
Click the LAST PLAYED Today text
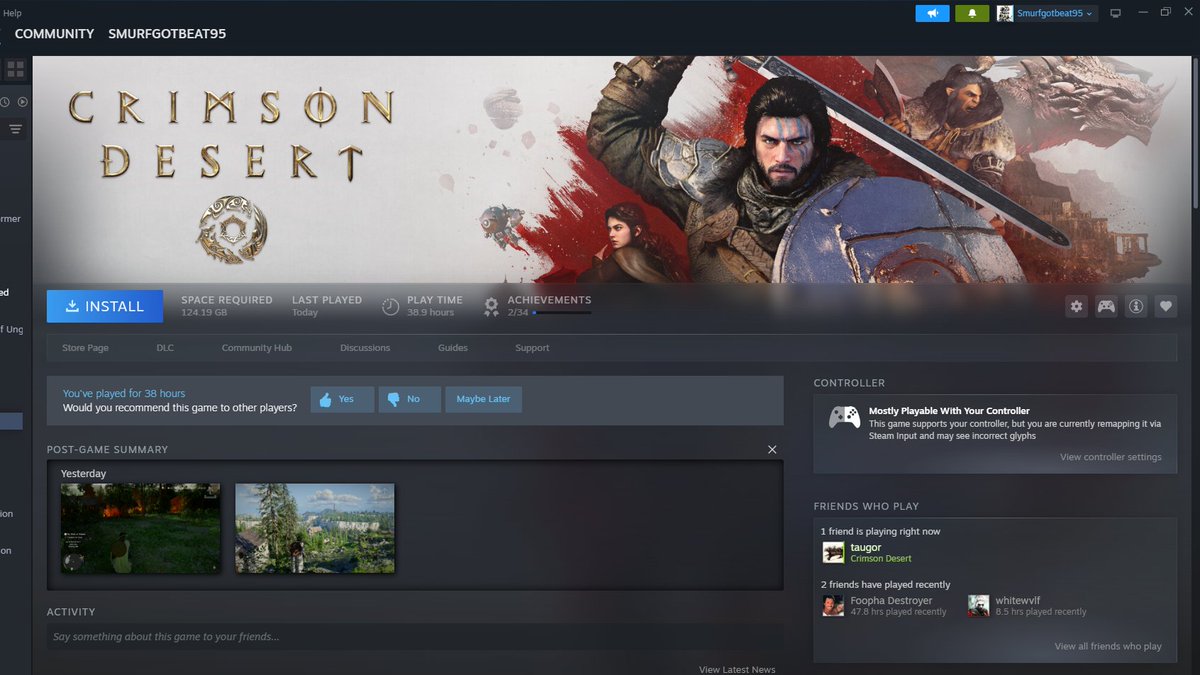[327, 306]
